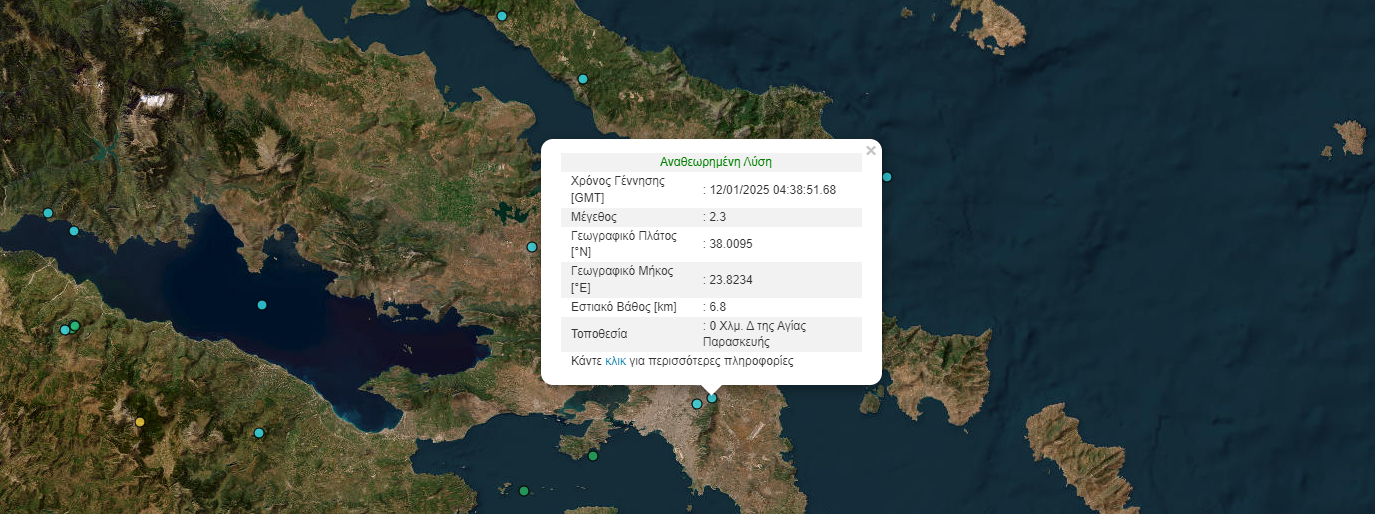Viewport: 1375px width, 514px height.
Task: Click the cyan marker southeast of the yellow marker
Action: [x=259, y=433]
